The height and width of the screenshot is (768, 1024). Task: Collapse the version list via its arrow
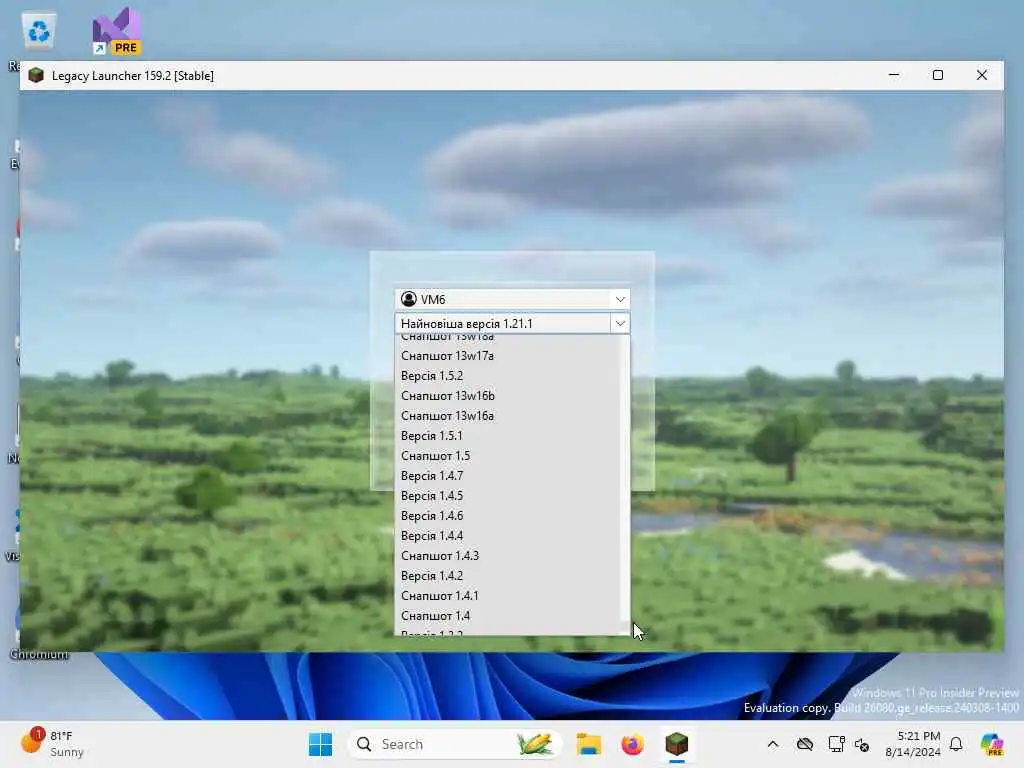pos(620,323)
